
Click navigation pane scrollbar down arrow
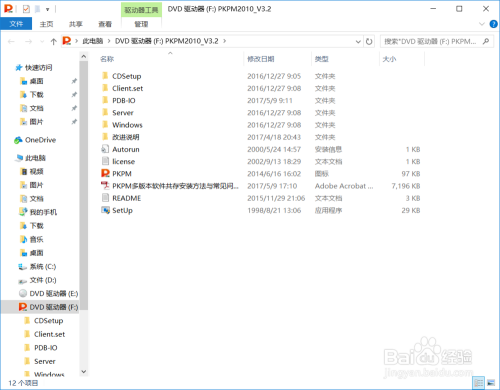tap(84, 372)
